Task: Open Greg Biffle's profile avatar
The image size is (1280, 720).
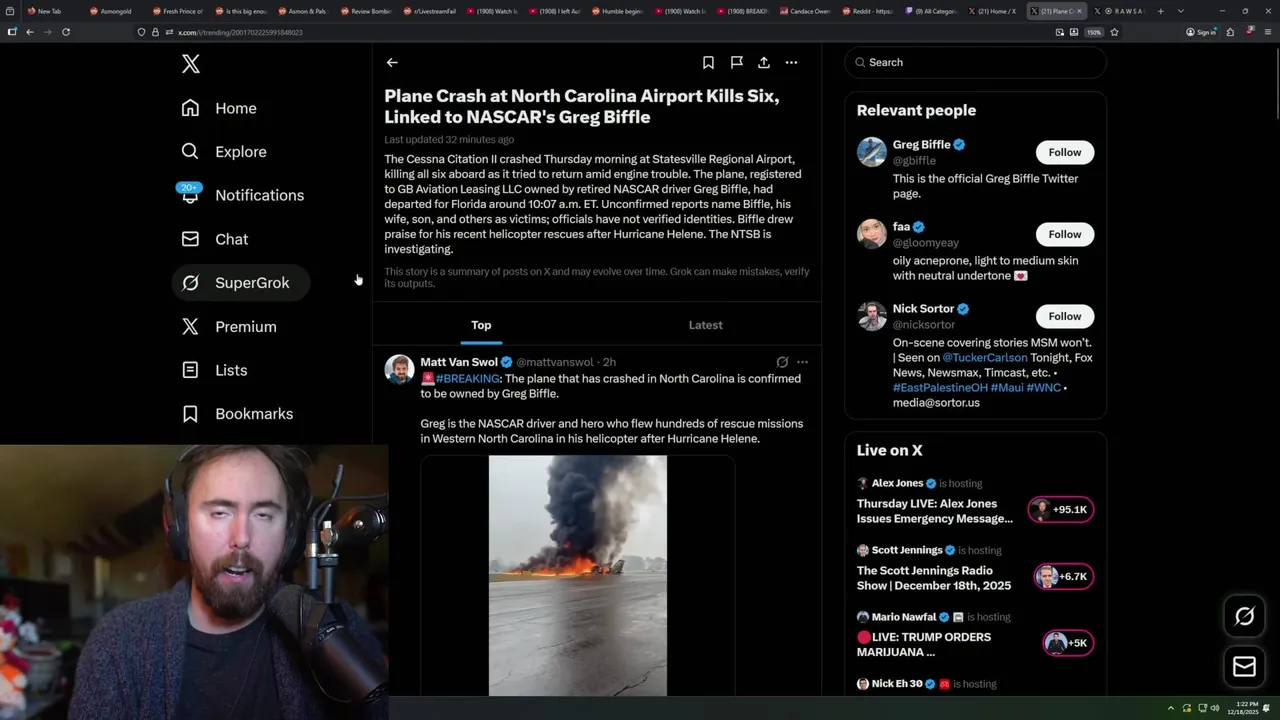Action: 872,152
